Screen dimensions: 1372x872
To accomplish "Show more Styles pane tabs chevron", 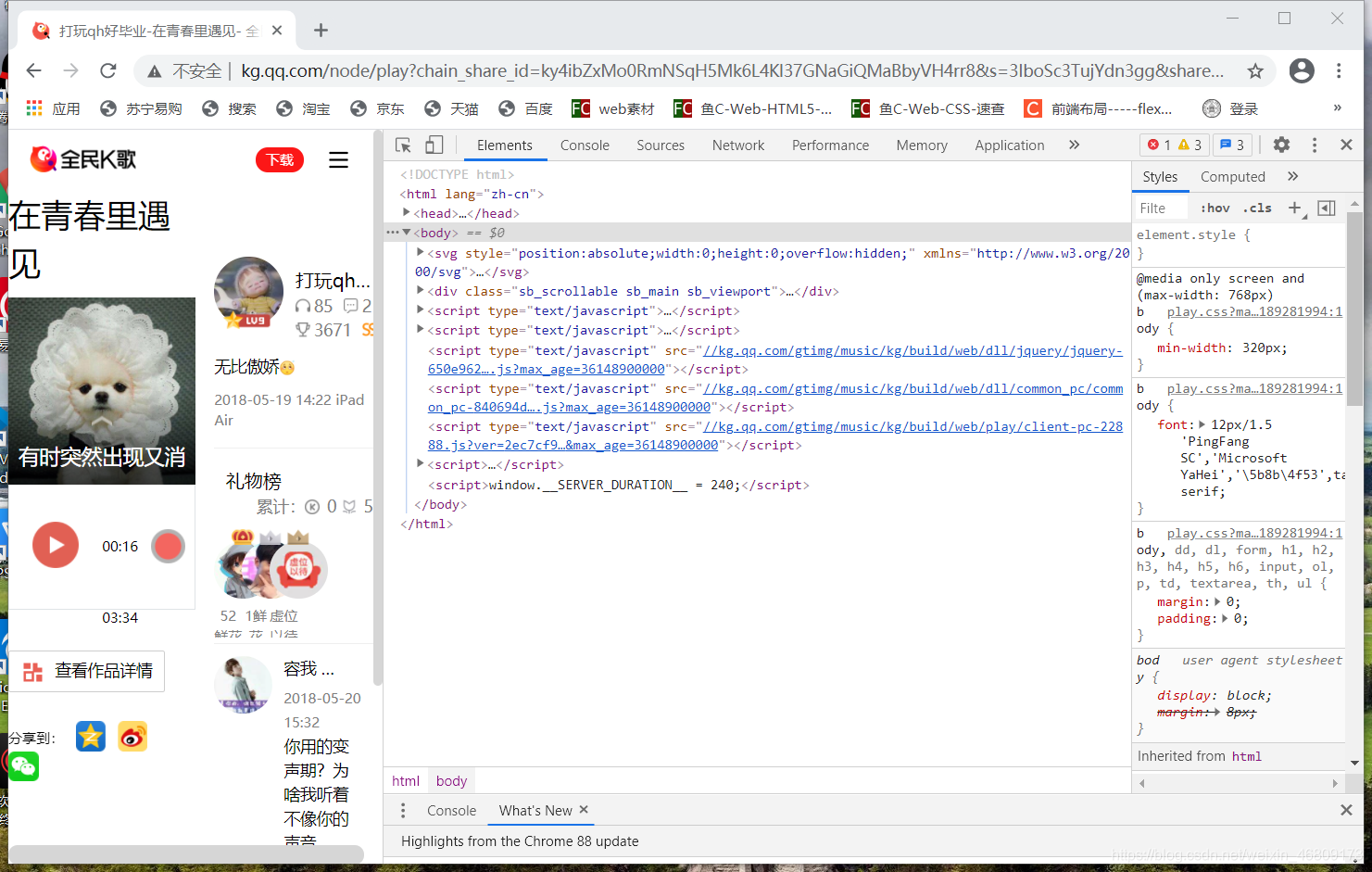I will click(x=1292, y=176).
